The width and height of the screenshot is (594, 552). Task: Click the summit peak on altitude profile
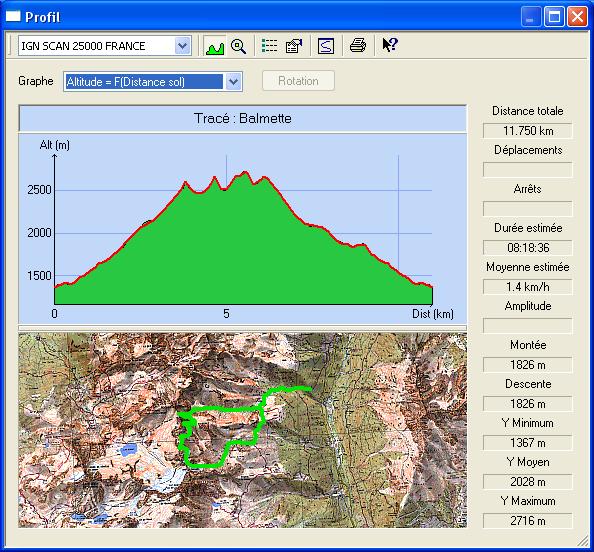coord(245,172)
